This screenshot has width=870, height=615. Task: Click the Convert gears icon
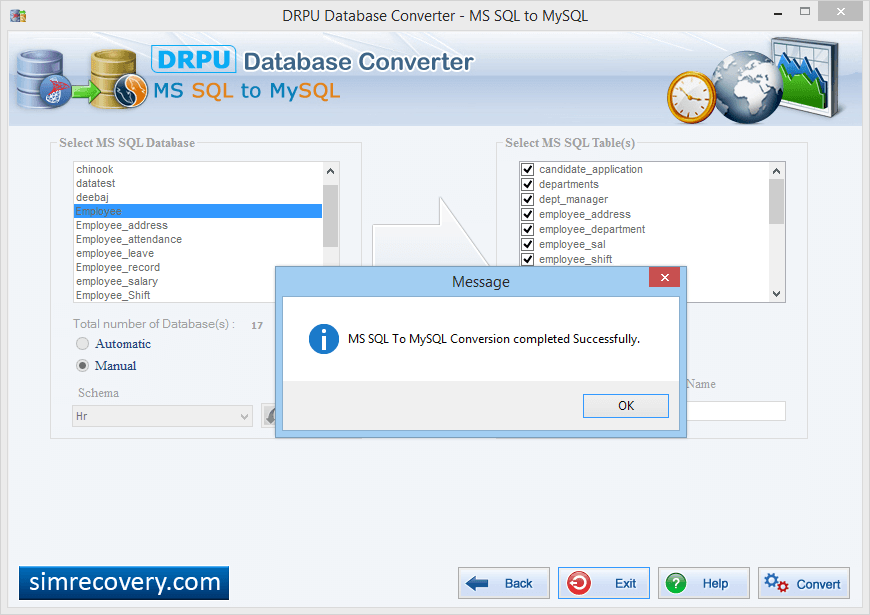(776, 583)
